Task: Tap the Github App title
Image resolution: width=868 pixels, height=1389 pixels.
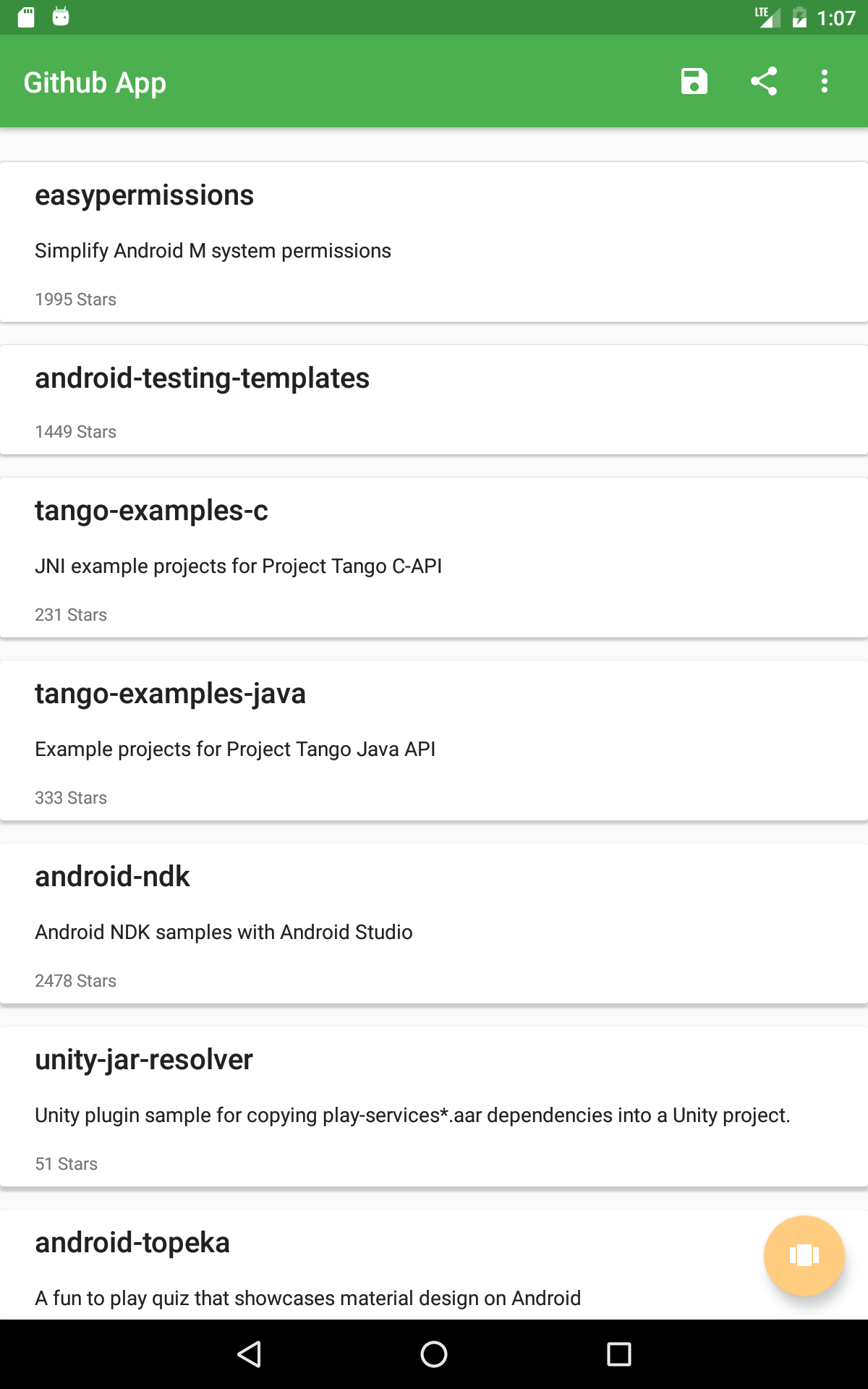Action: (x=95, y=82)
